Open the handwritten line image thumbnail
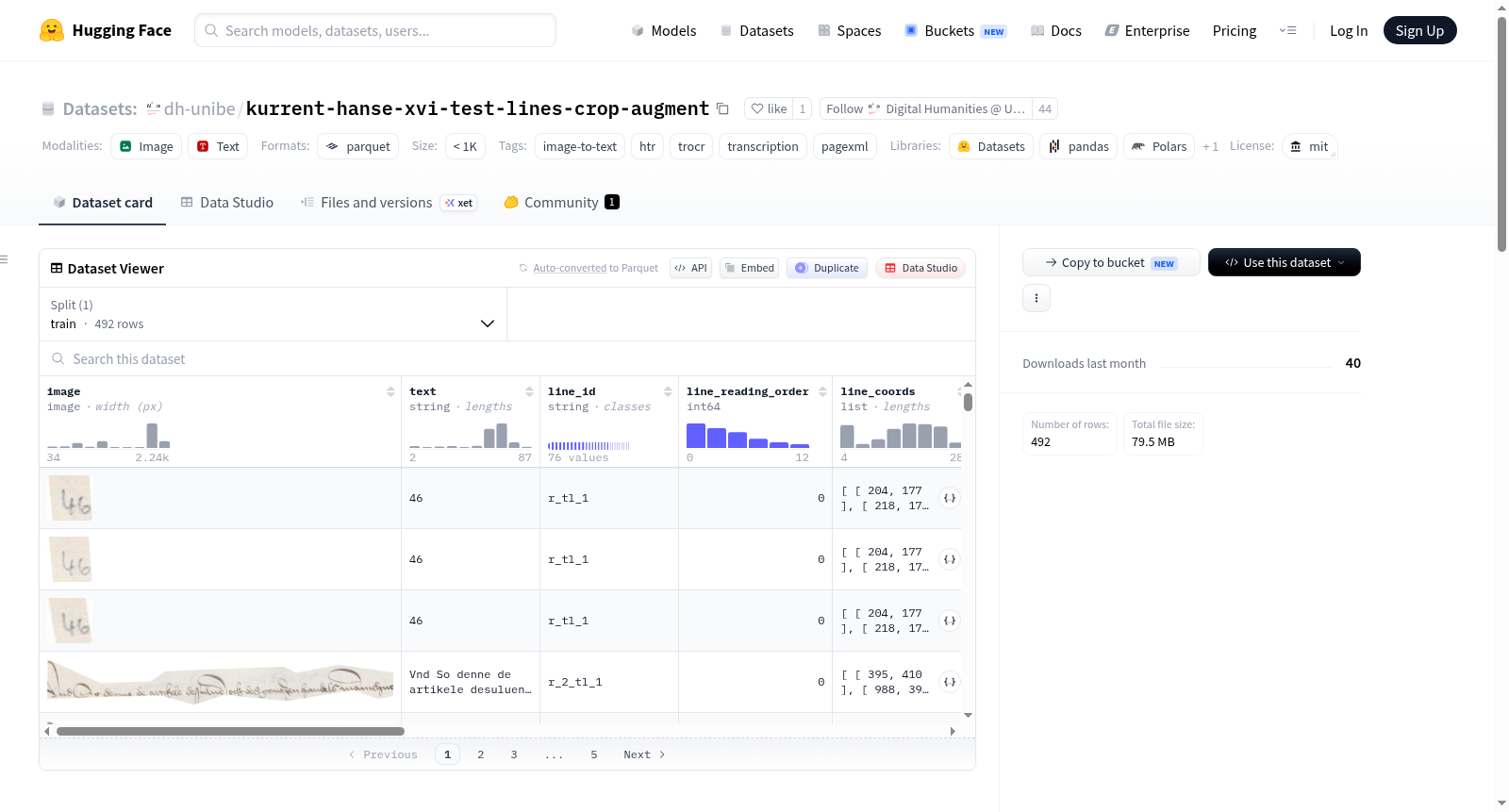 click(221, 682)
